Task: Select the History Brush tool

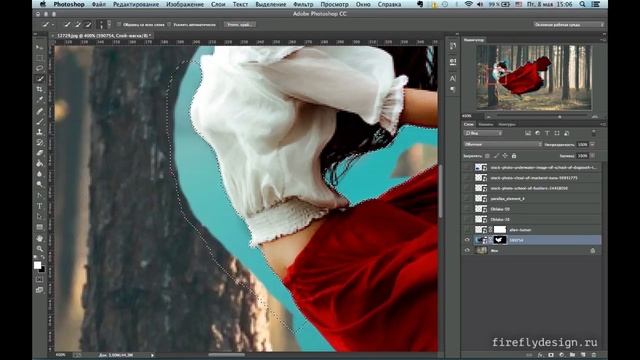Action: coord(40,142)
